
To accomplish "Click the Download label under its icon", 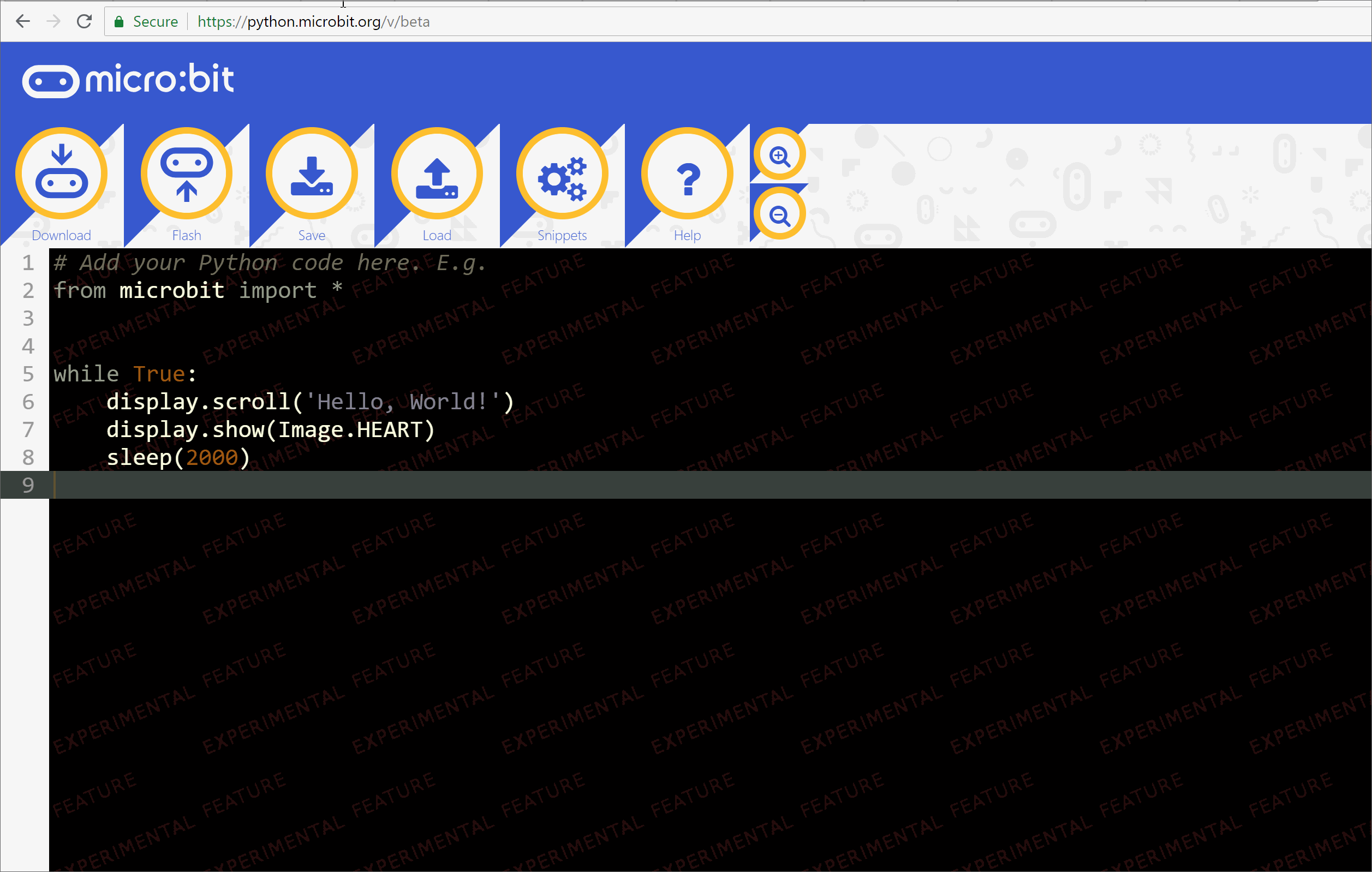I will pos(61,235).
